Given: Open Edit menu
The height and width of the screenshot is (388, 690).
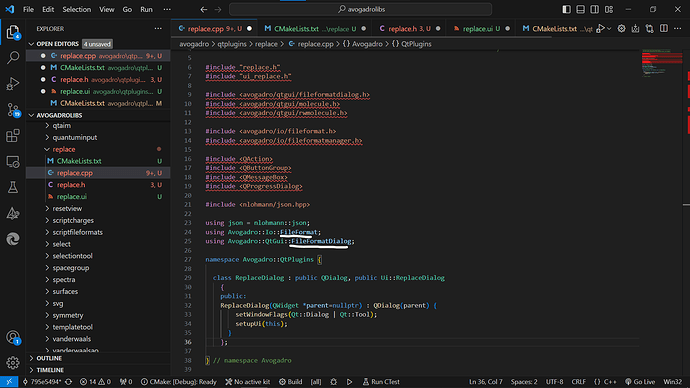Looking at the screenshot, I should [48, 9].
